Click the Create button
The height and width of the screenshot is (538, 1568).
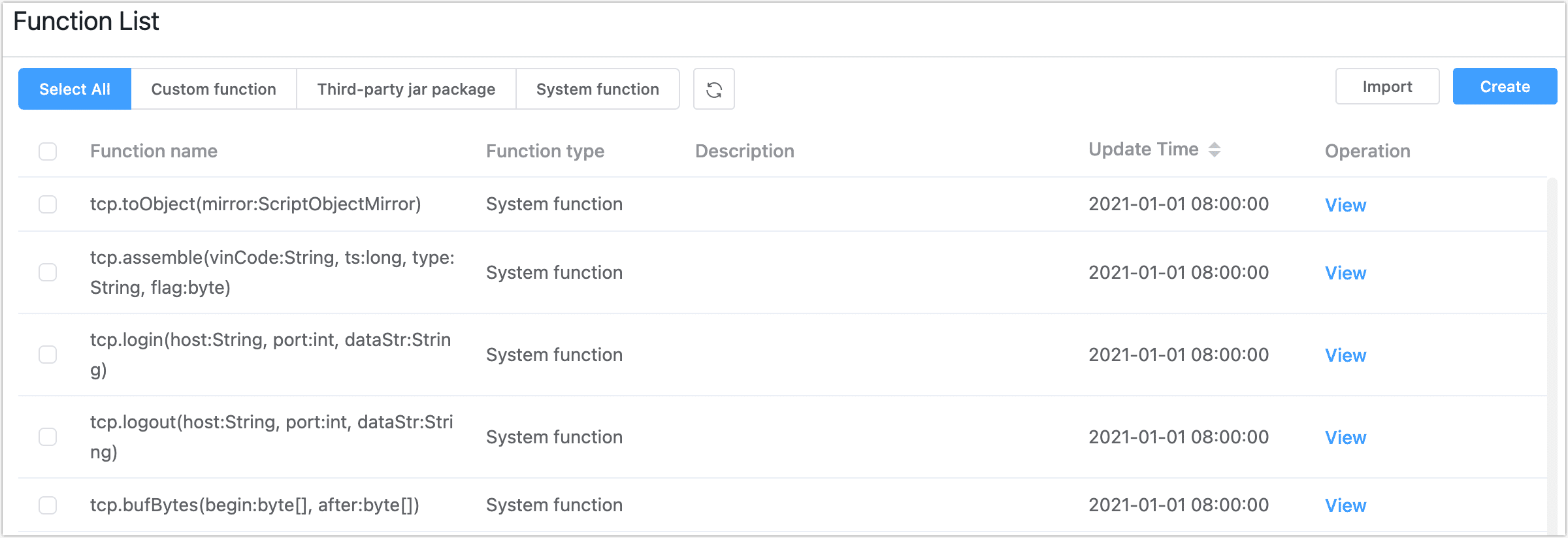(x=1505, y=86)
